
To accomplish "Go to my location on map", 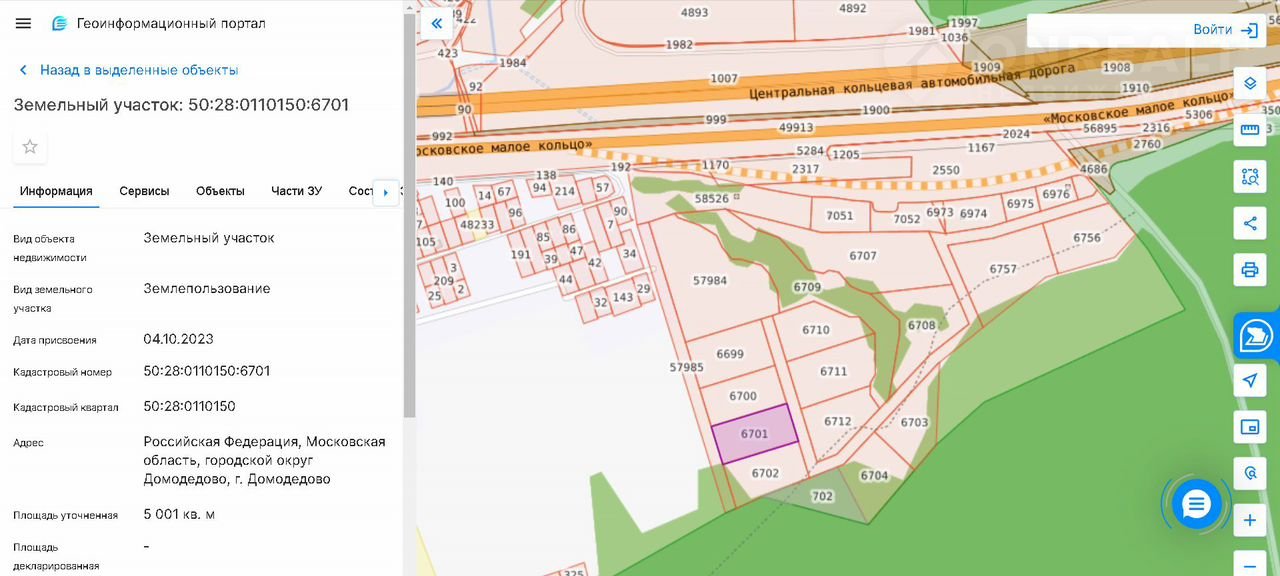I will click(1249, 380).
